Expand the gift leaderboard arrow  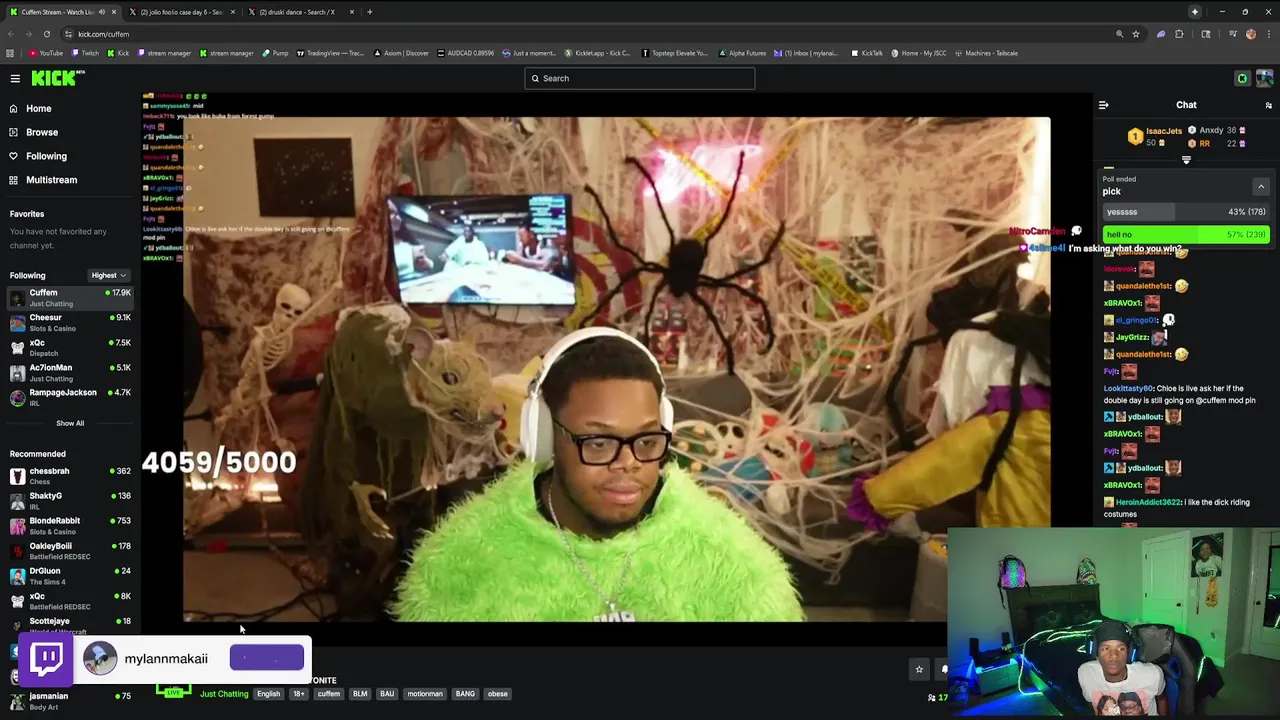1186,160
